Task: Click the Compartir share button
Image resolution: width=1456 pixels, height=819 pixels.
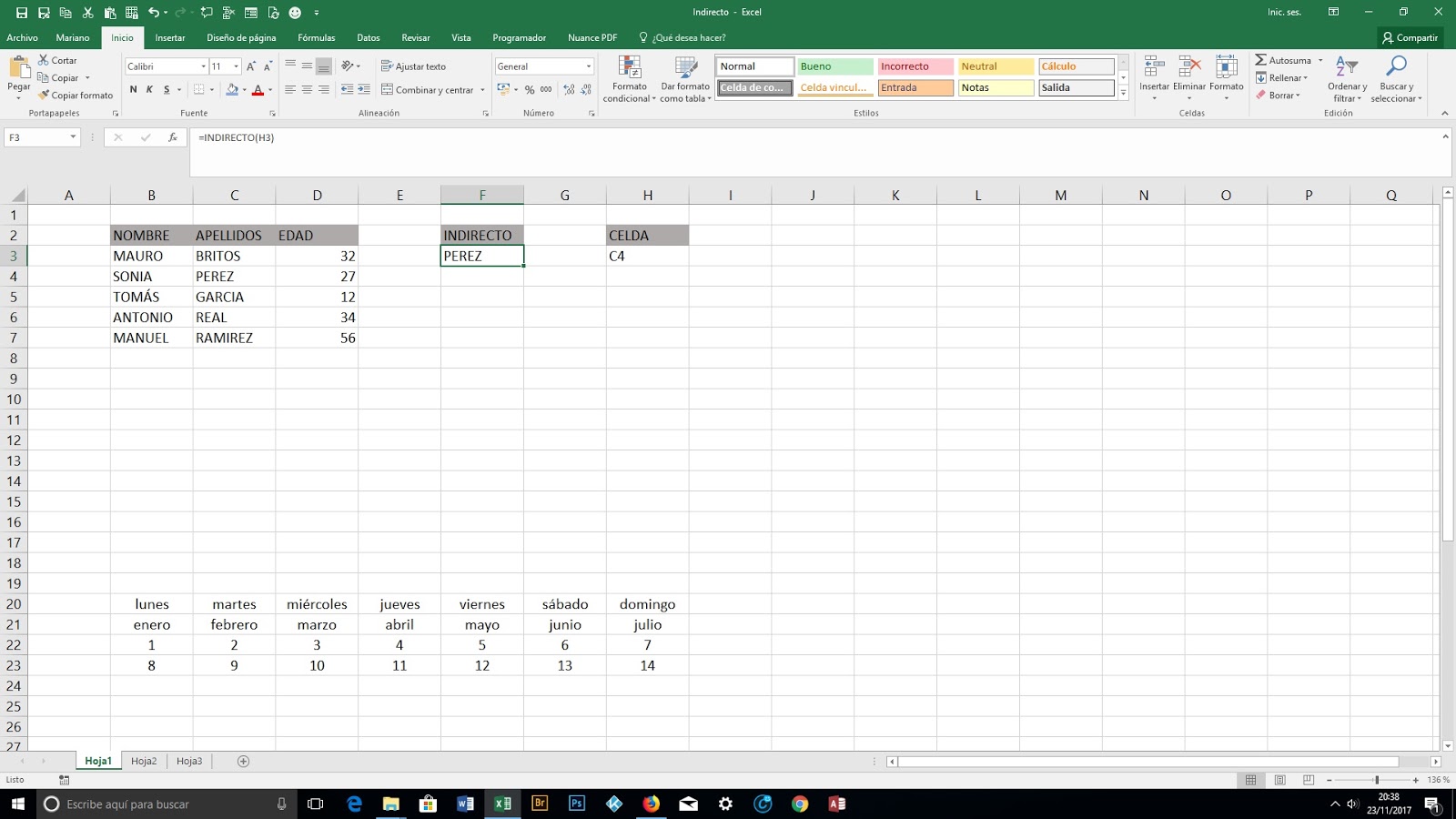Action: pos(1410,37)
